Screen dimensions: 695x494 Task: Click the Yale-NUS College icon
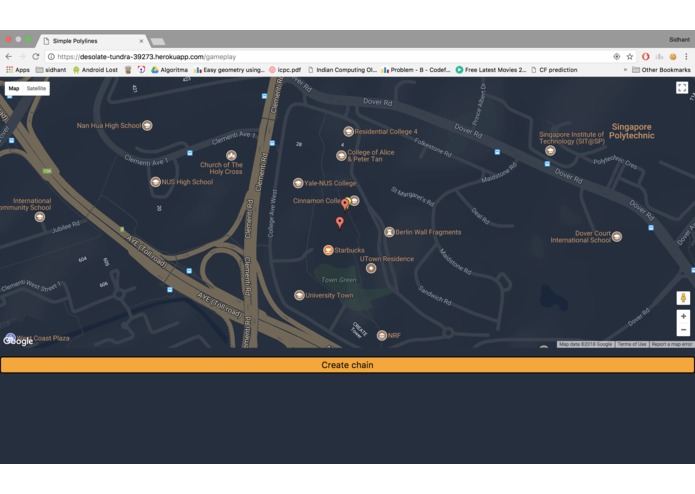(298, 183)
